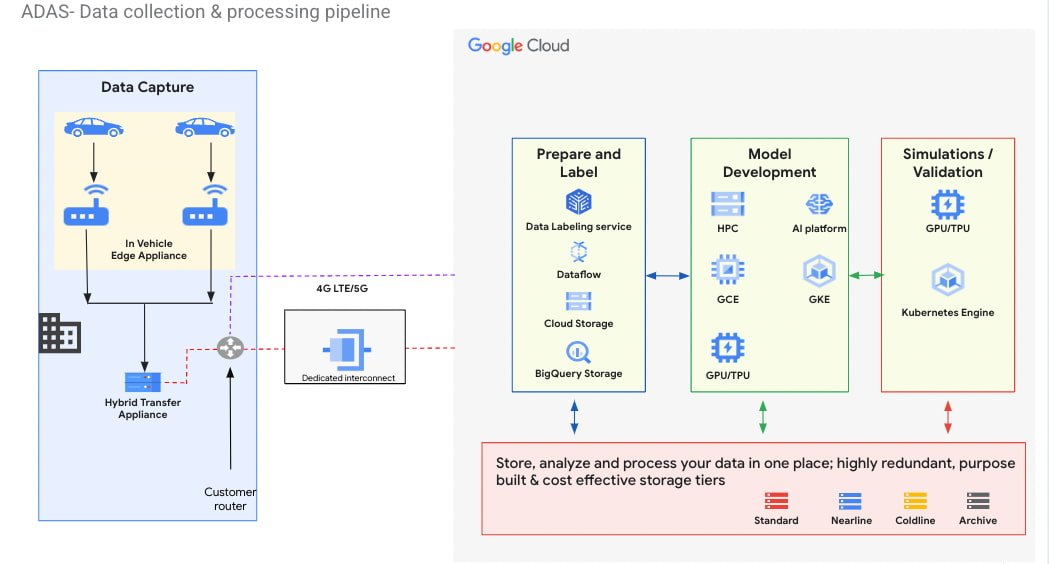The image size is (1049, 564).
Task: Click the Cloud Storage icon
Action: click(x=579, y=302)
